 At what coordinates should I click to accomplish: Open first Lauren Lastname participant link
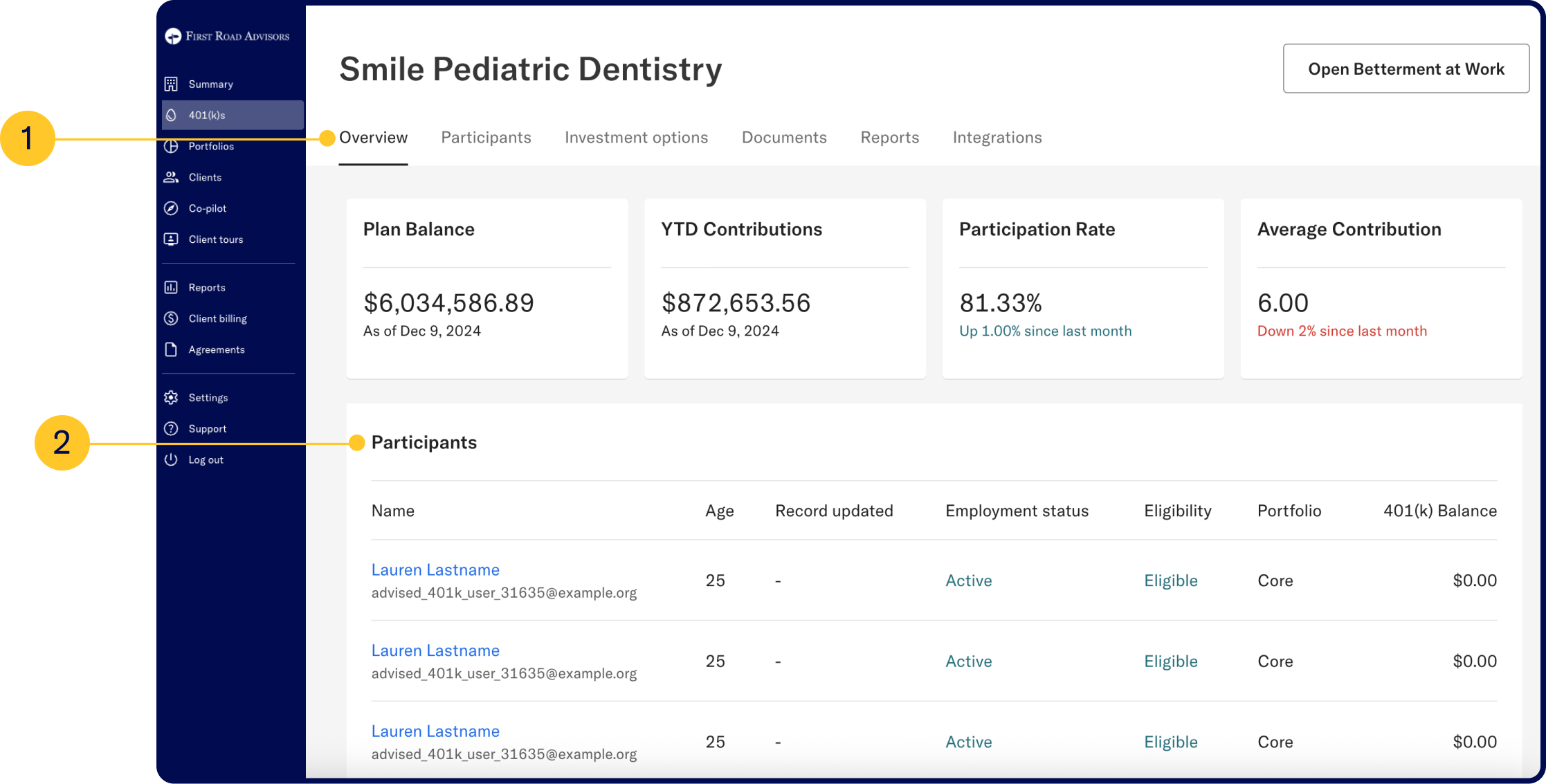[x=435, y=569]
